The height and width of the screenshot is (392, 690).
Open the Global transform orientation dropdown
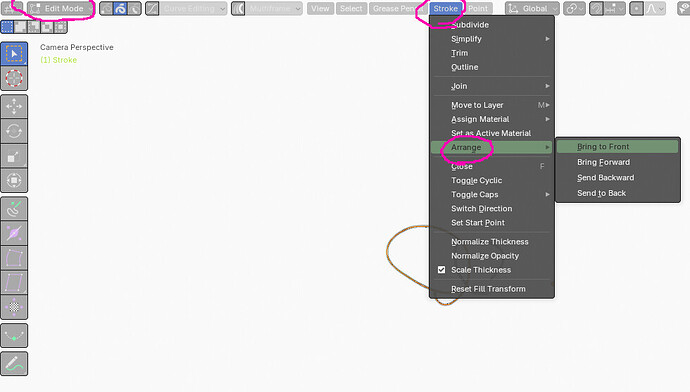(x=532, y=8)
